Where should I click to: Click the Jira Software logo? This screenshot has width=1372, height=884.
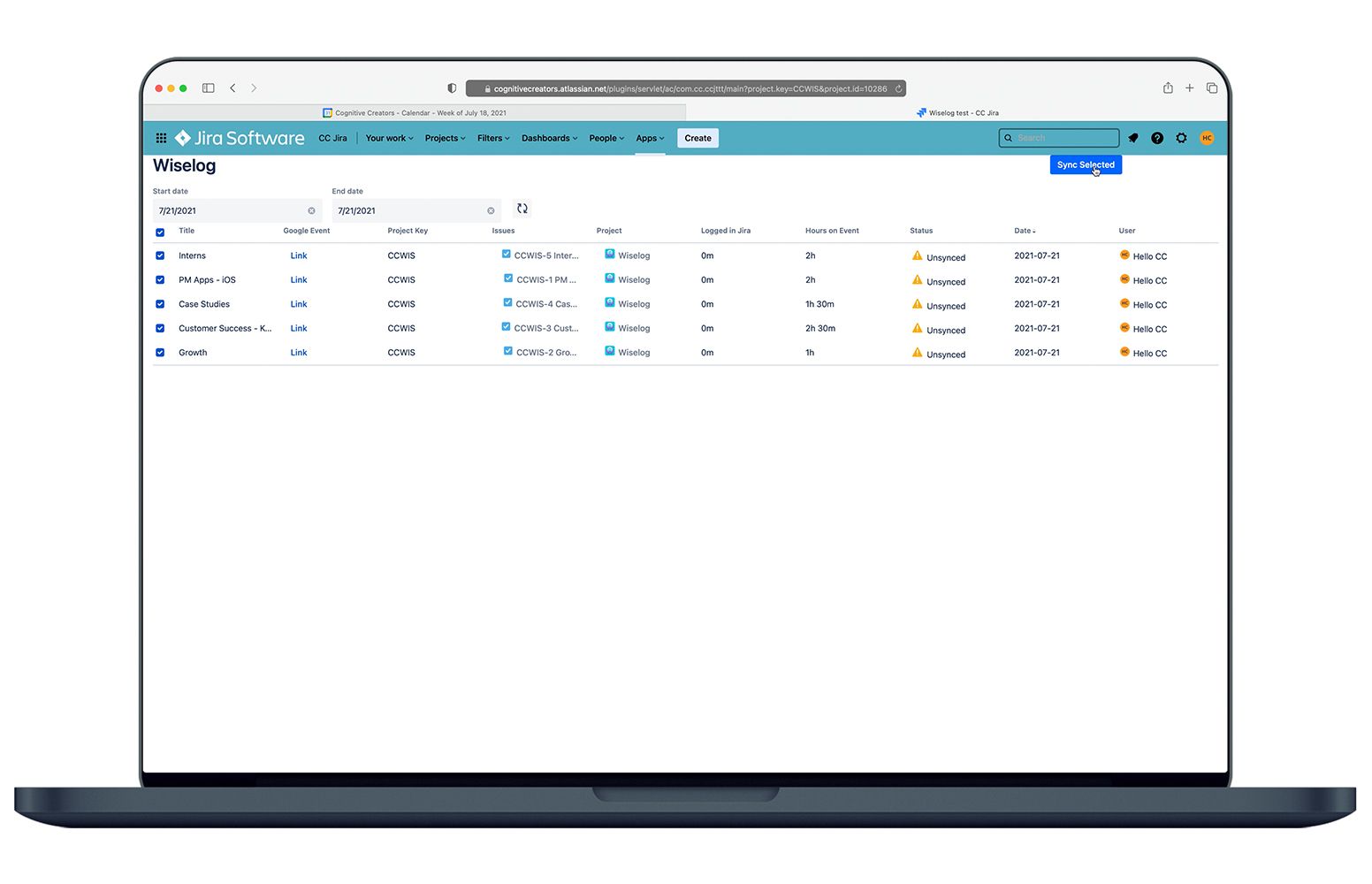pyautogui.click(x=240, y=138)
